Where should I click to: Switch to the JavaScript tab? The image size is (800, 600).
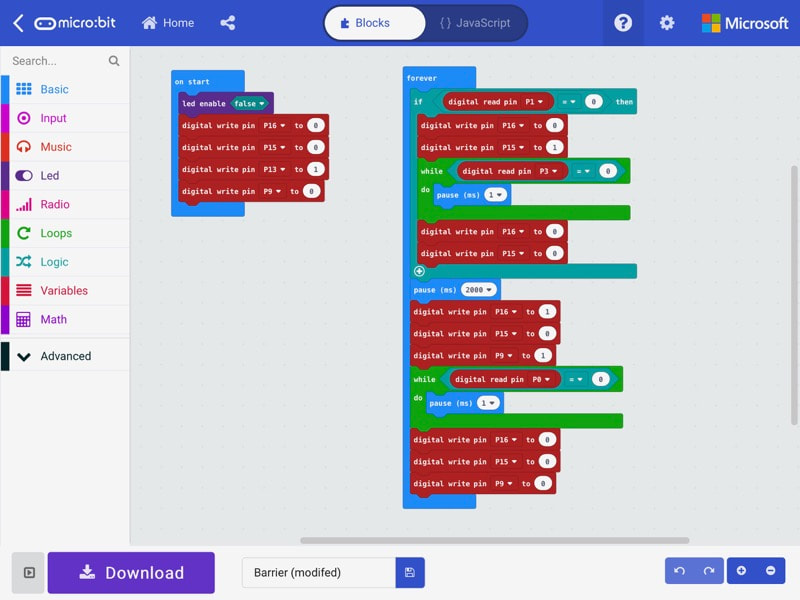tap(475, 23)
